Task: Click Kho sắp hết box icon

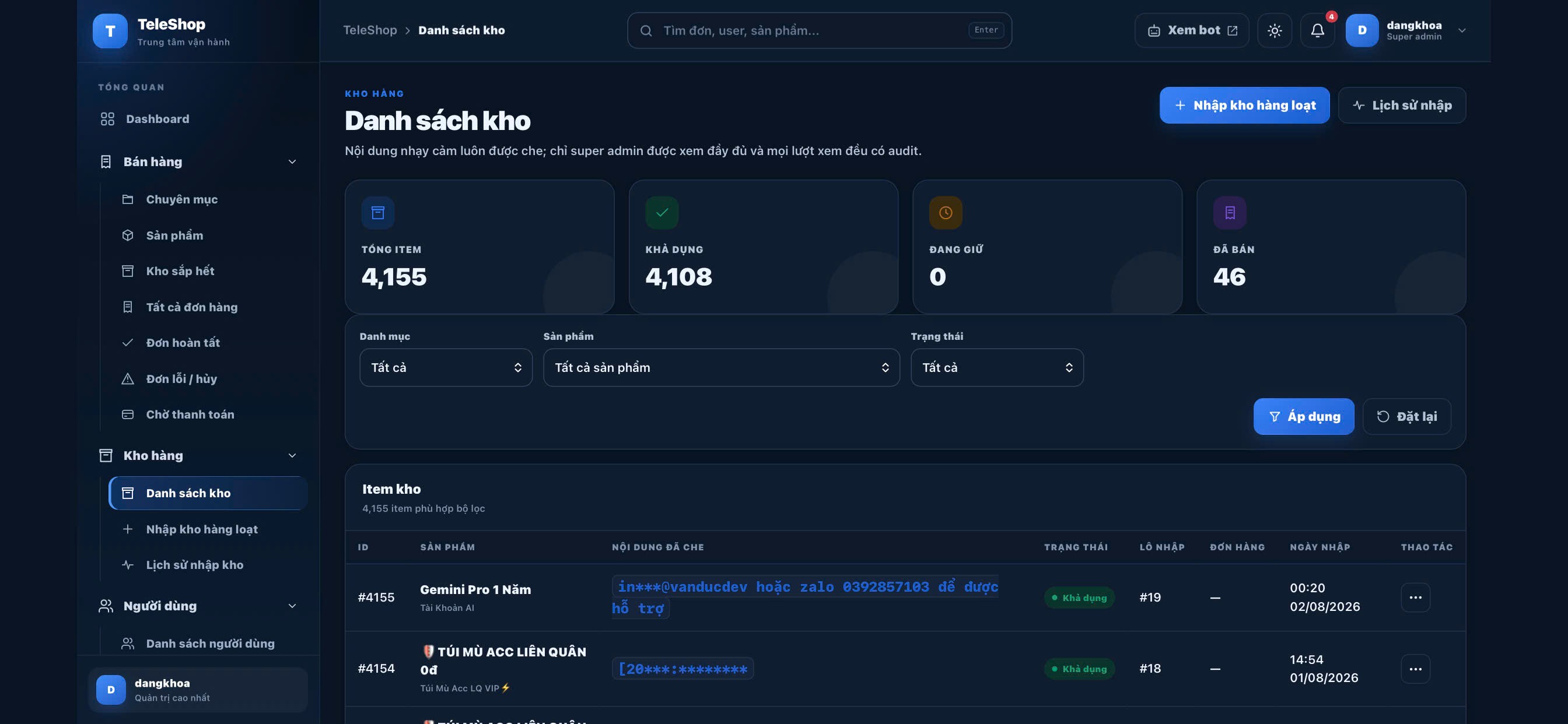Action: pos(127,270)
